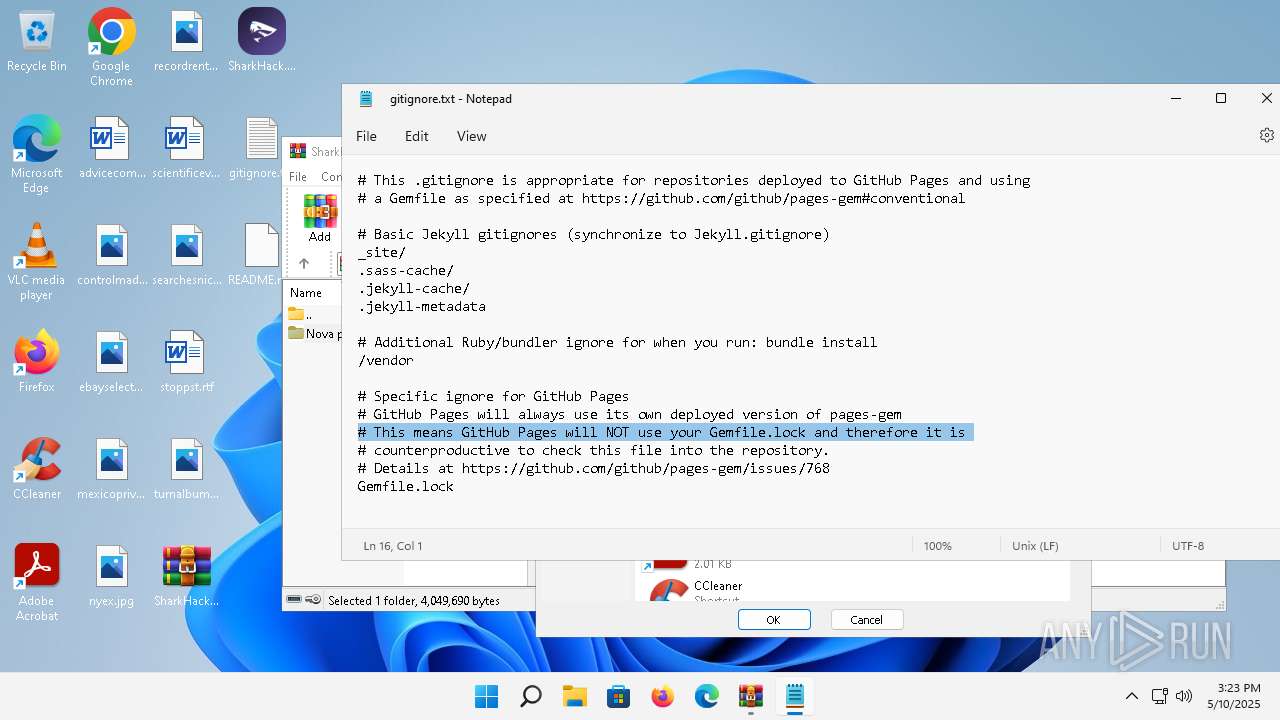Screen dimensions: 1280x720
Task: Open File Explorer from taskbar
Action: pyautogui.click(x=575, y=696)
